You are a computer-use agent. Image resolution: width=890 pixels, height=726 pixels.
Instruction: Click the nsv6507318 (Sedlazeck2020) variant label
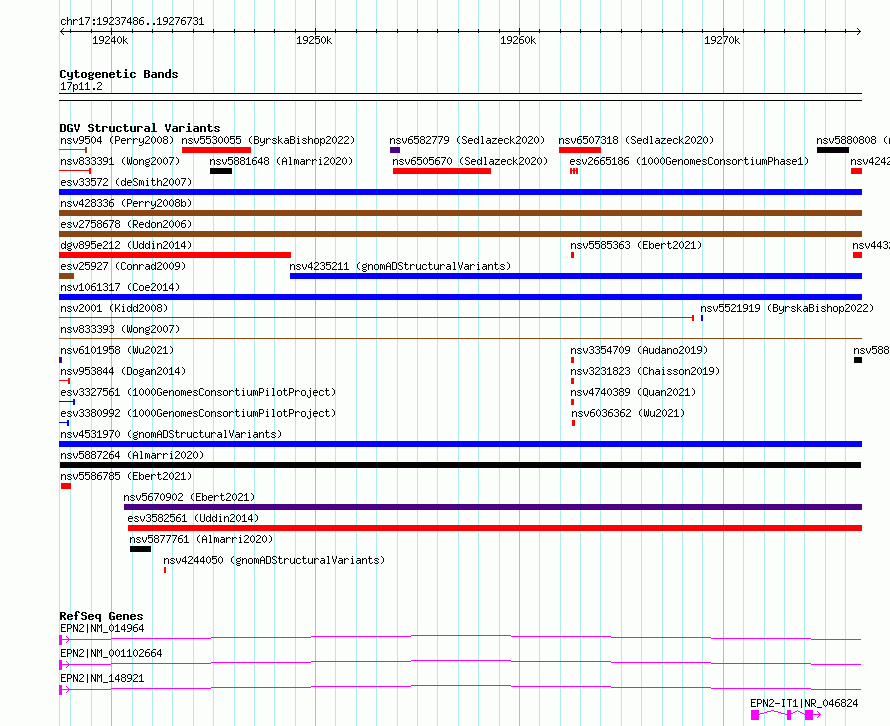point(636,140)
